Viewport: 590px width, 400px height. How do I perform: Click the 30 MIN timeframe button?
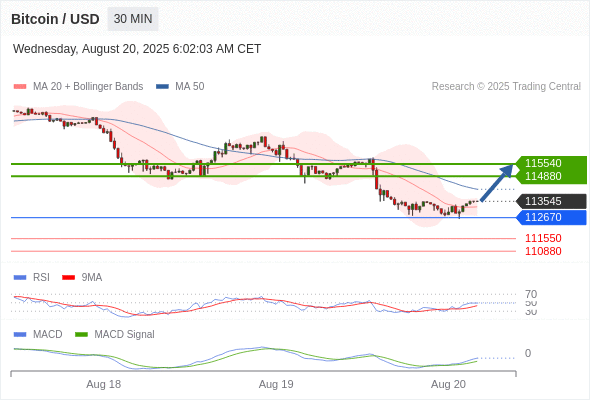point(133,19)
